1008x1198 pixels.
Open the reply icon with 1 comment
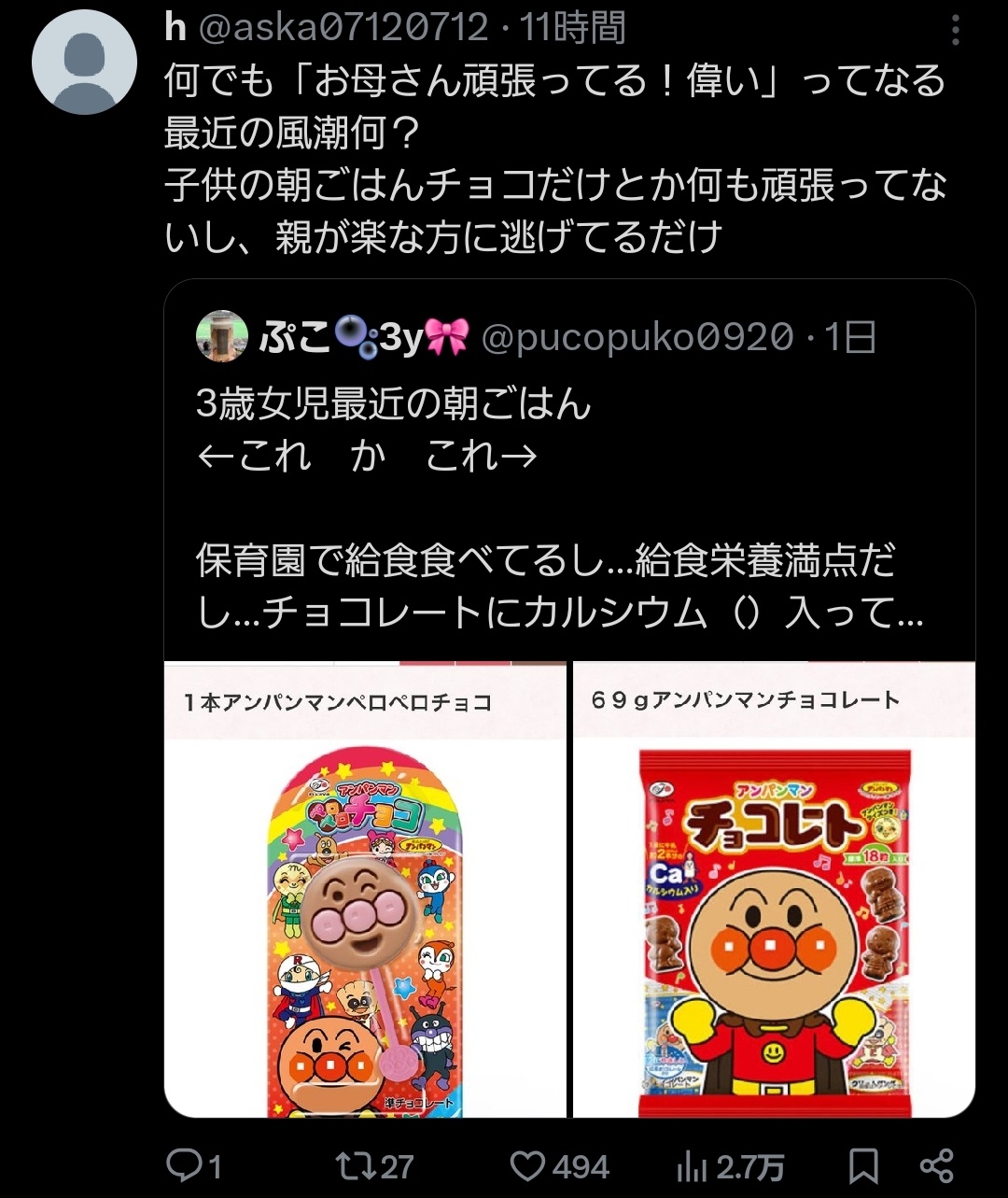[x=184, y=1164]
